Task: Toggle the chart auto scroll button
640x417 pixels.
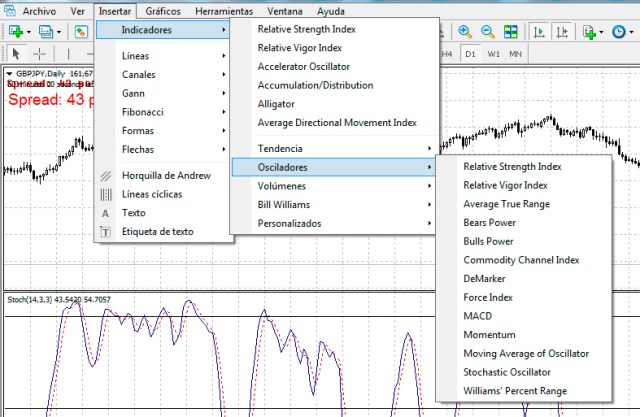Action: click(539, 32)
